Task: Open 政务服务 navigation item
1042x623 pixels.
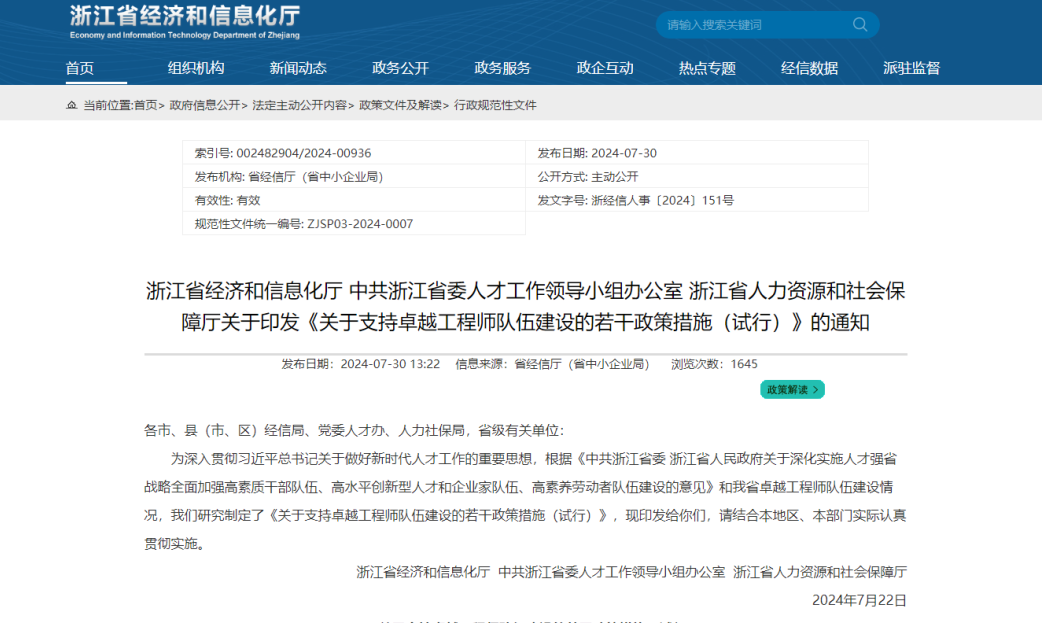Action: 502,68
